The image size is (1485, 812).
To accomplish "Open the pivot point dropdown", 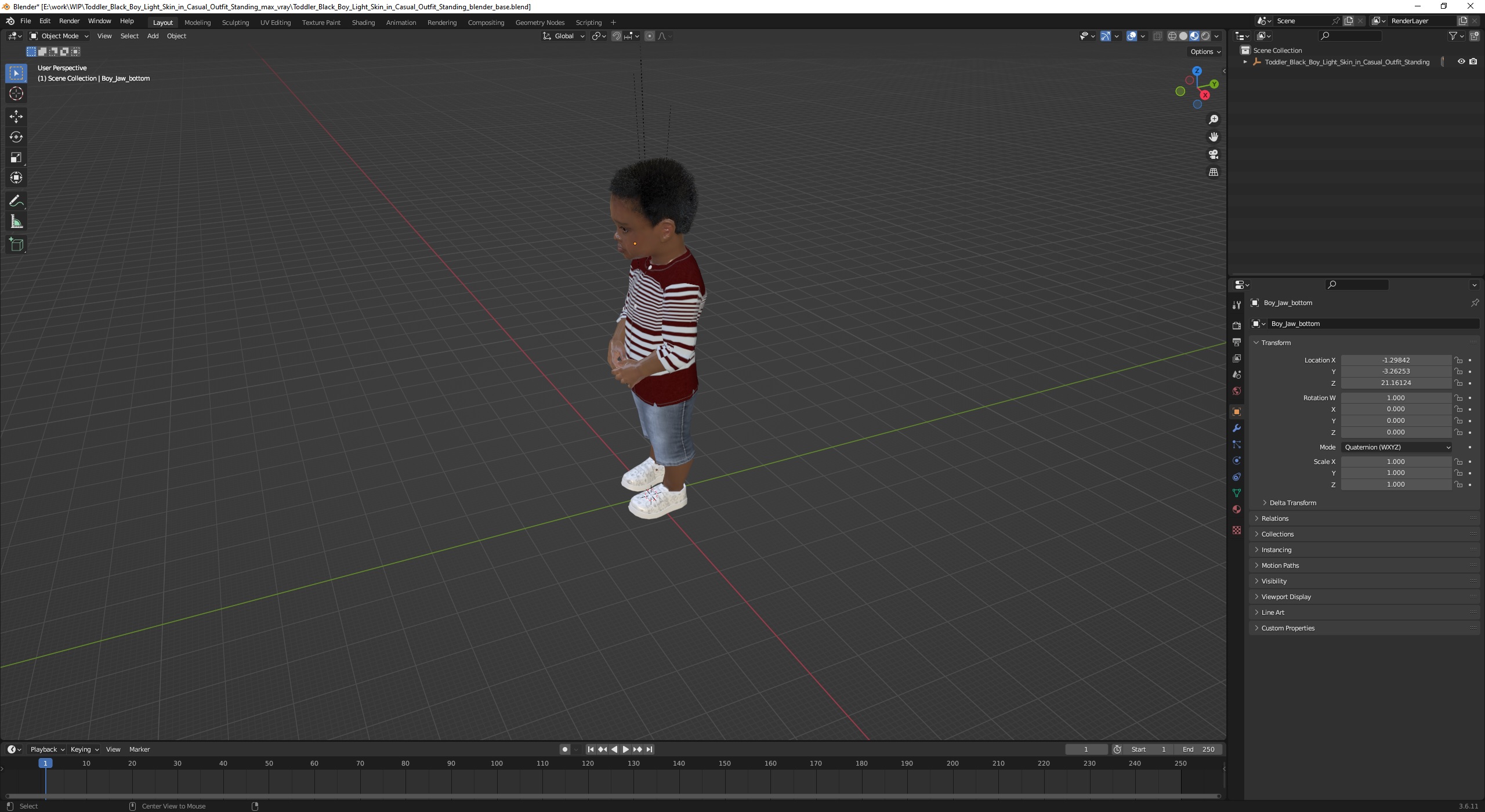I will (599, 36).
